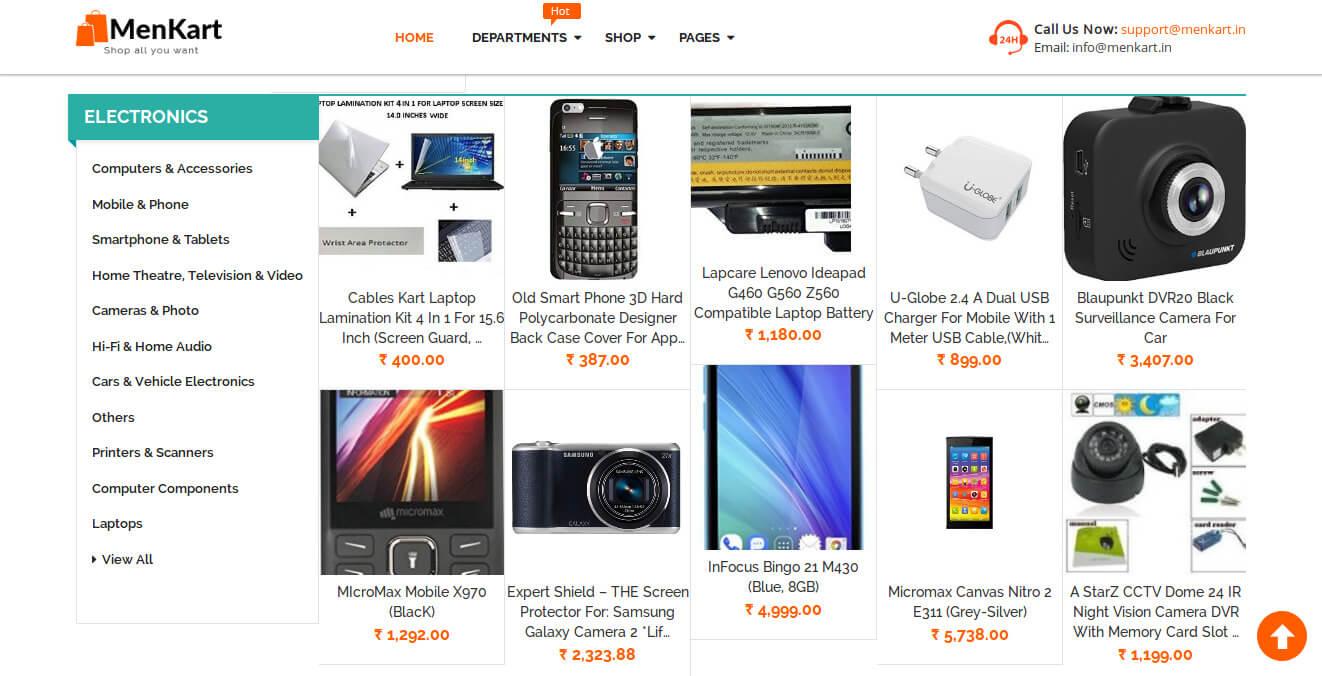
Task: Select the Printers & Scanners category
Action: pyautogui.click(x=153, y=452)
